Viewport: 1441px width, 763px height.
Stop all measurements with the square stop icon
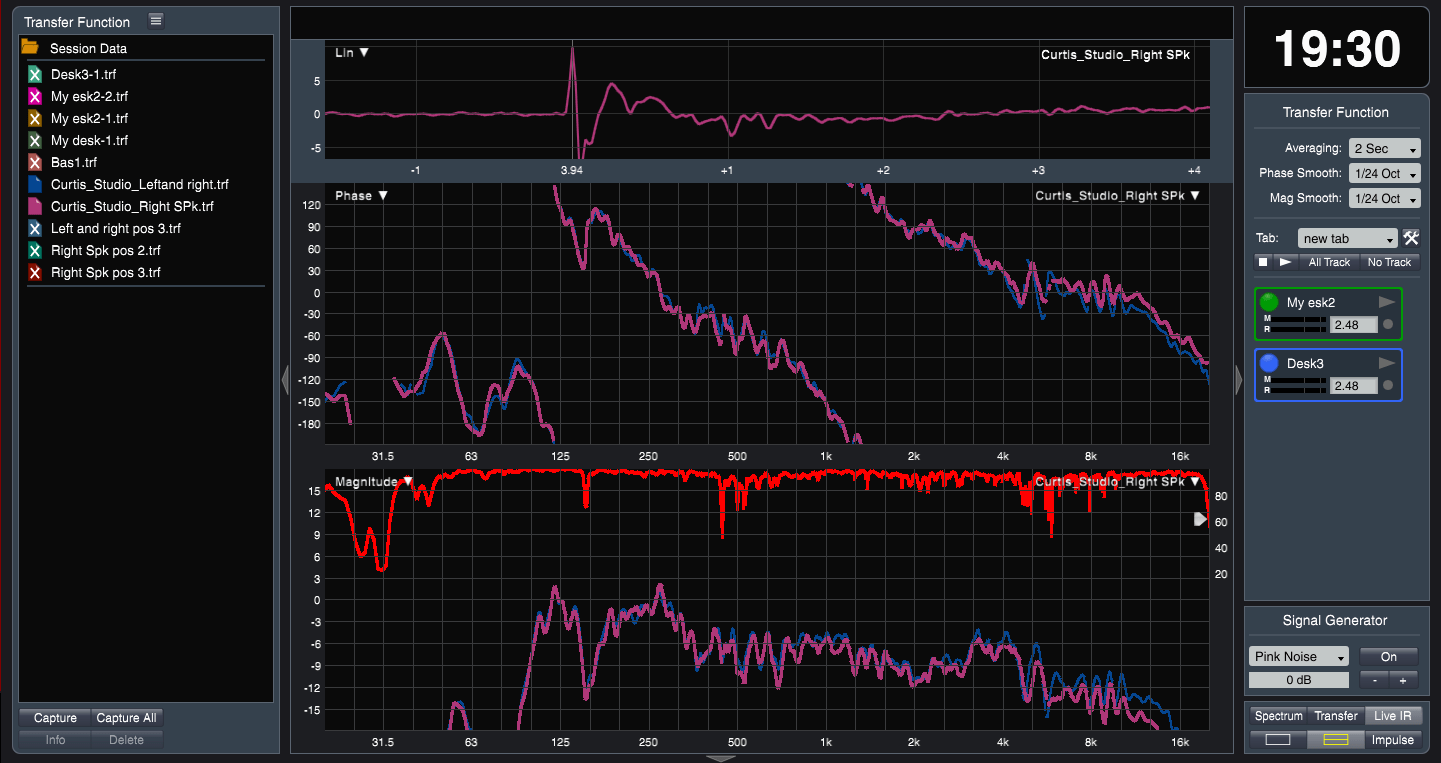pyautogui.click(x=1263, y=262)
